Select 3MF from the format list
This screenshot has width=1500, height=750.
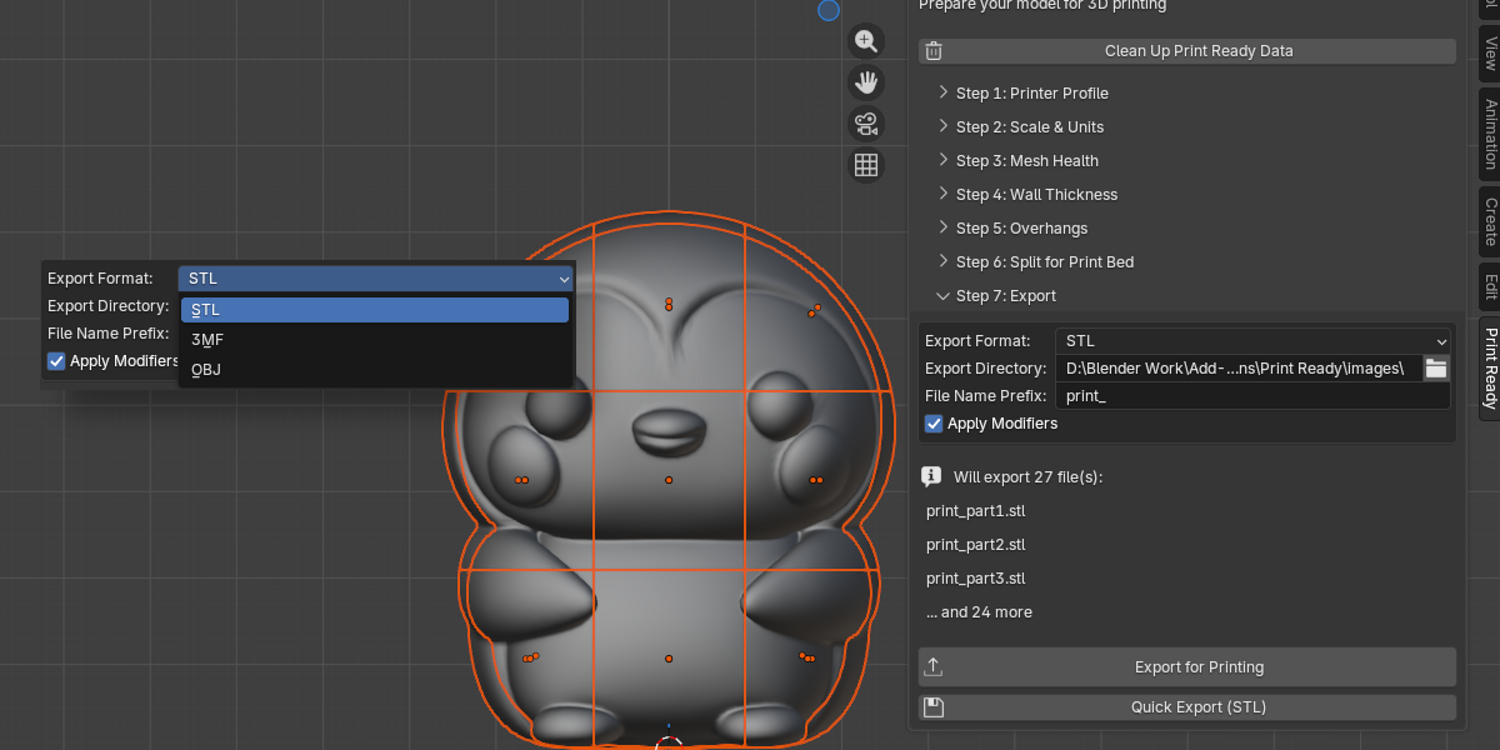[375, 340]
